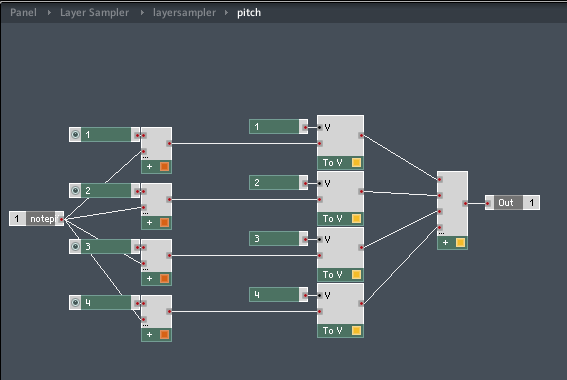Click number 1 on notepitch input port

[x=17, y=219]
